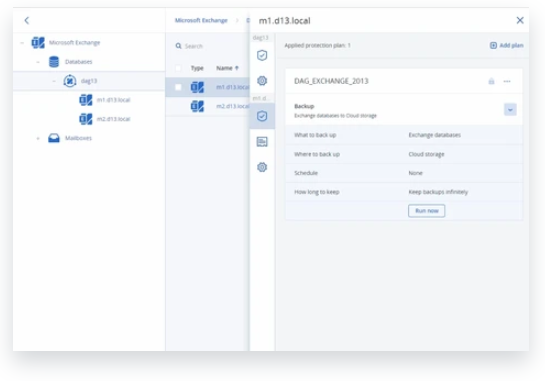Collapse the Microsoft Exchange tree node
Image resolution: width=545 pixels, height=381 pixels.
tap(22, 43)
